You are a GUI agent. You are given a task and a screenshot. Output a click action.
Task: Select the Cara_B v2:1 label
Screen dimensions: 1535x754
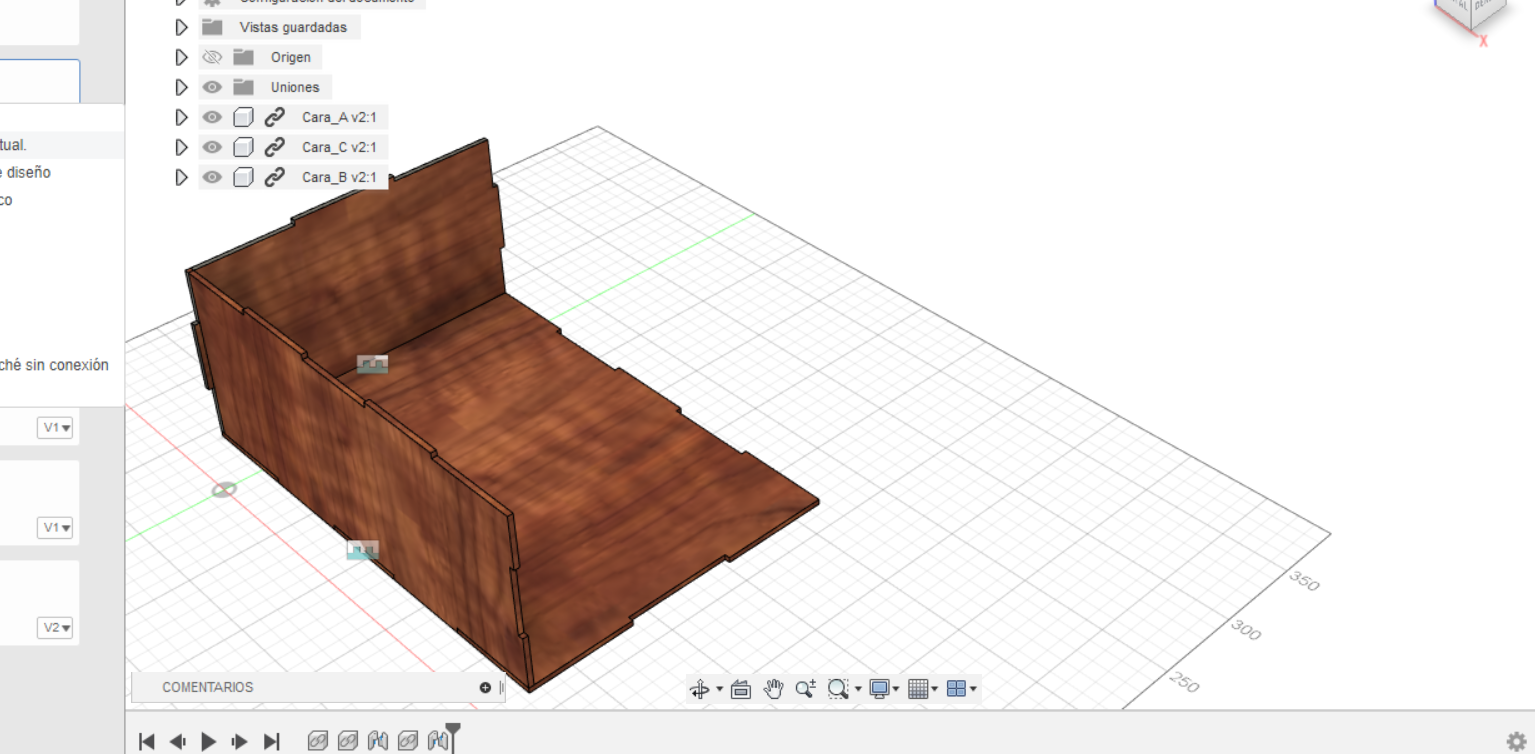[x=339, y=177]
